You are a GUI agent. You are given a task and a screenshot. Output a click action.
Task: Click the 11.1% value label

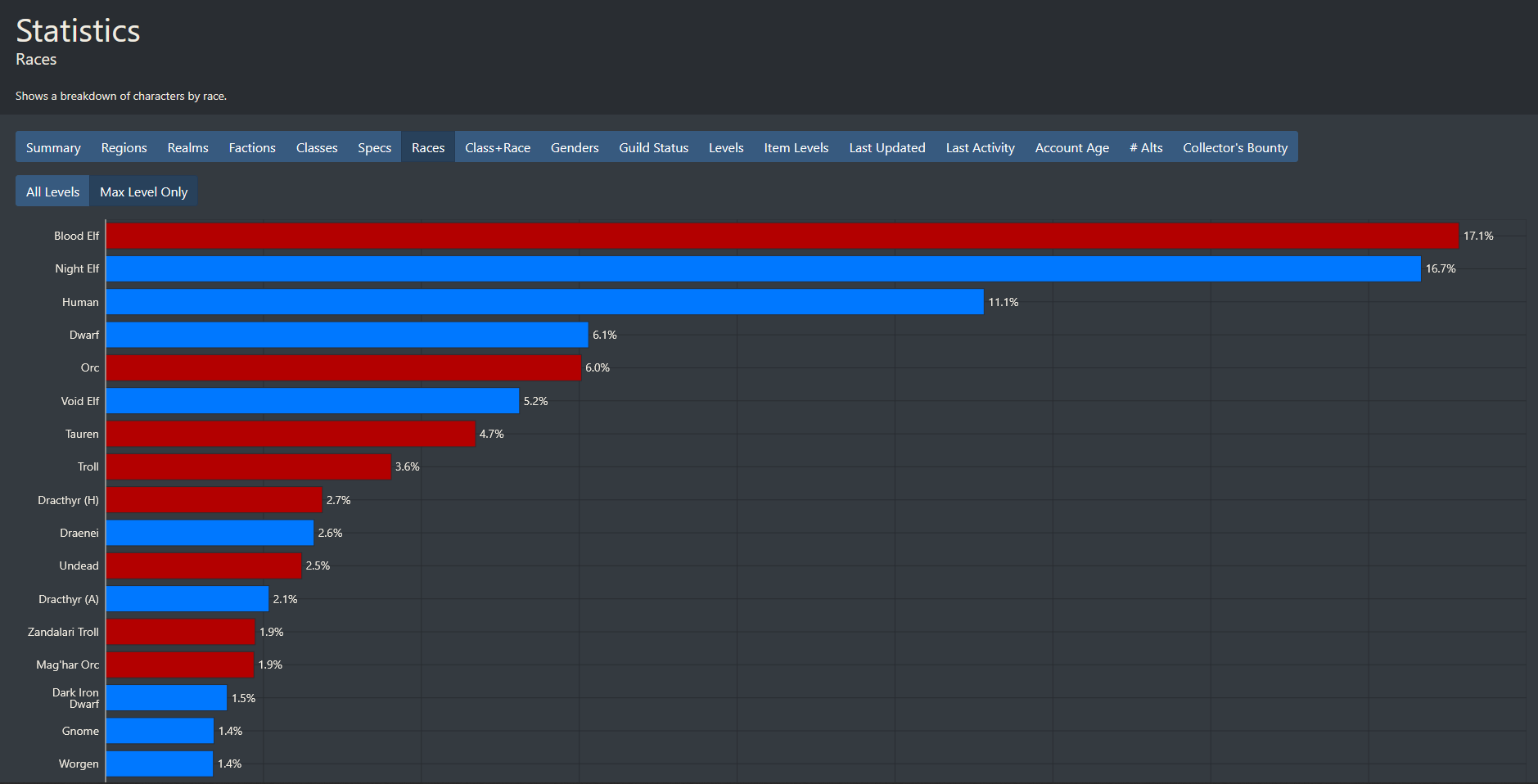(x=1004, y=302)
